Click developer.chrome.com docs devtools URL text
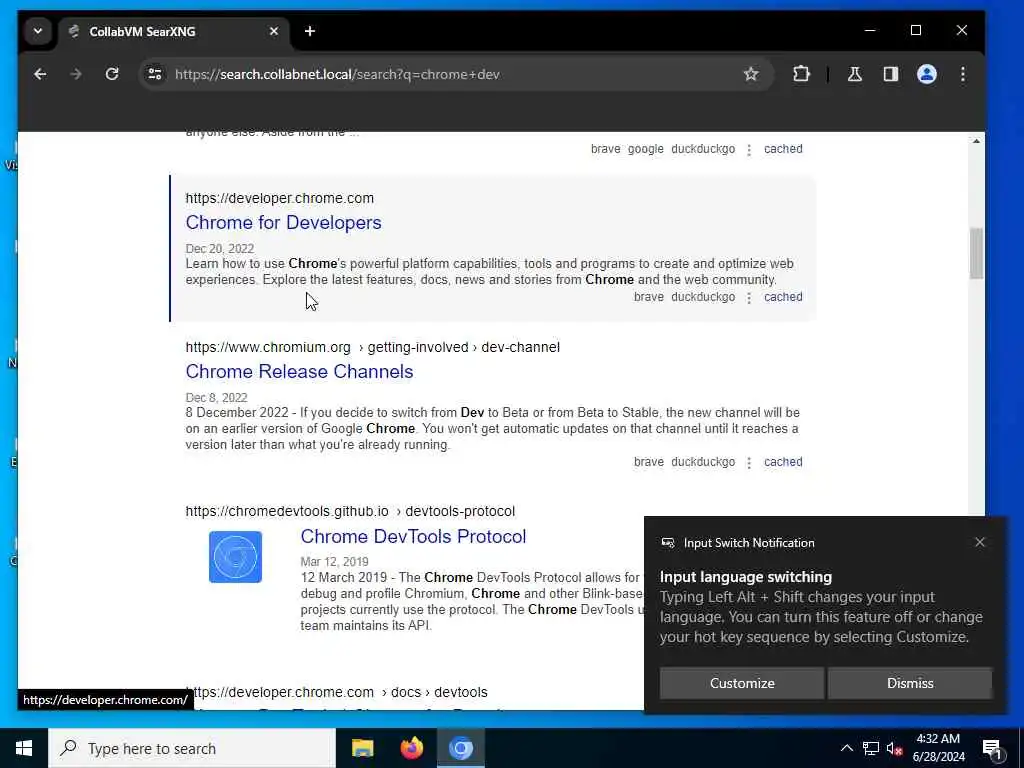 [340, 692]
